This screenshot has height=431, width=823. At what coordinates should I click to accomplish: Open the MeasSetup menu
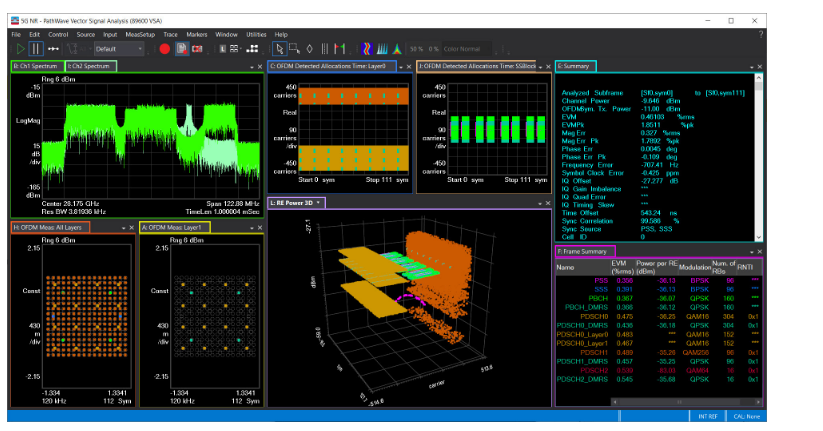tap(141, 34)
